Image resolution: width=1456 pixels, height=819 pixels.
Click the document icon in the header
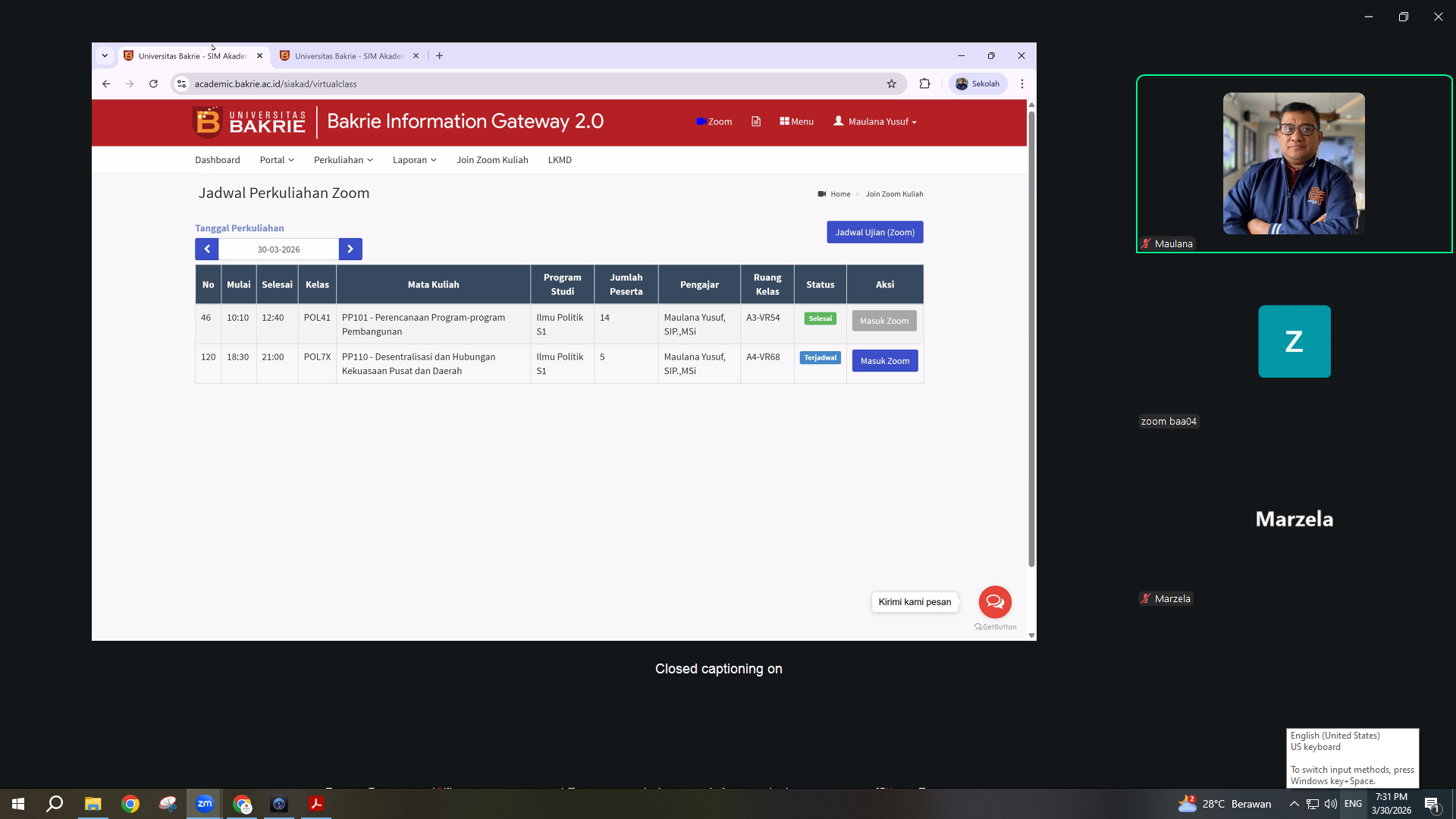[756, 121]
